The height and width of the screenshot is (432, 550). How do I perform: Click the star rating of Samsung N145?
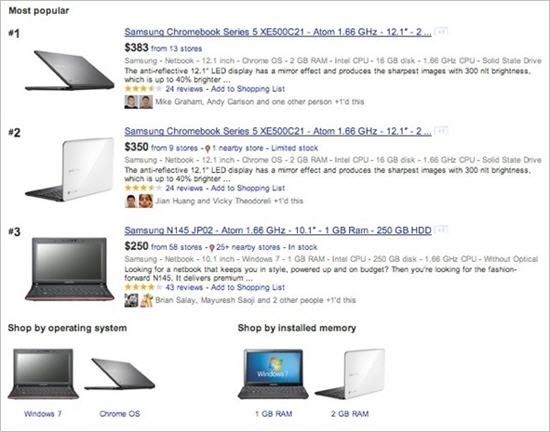click(143, 287)
